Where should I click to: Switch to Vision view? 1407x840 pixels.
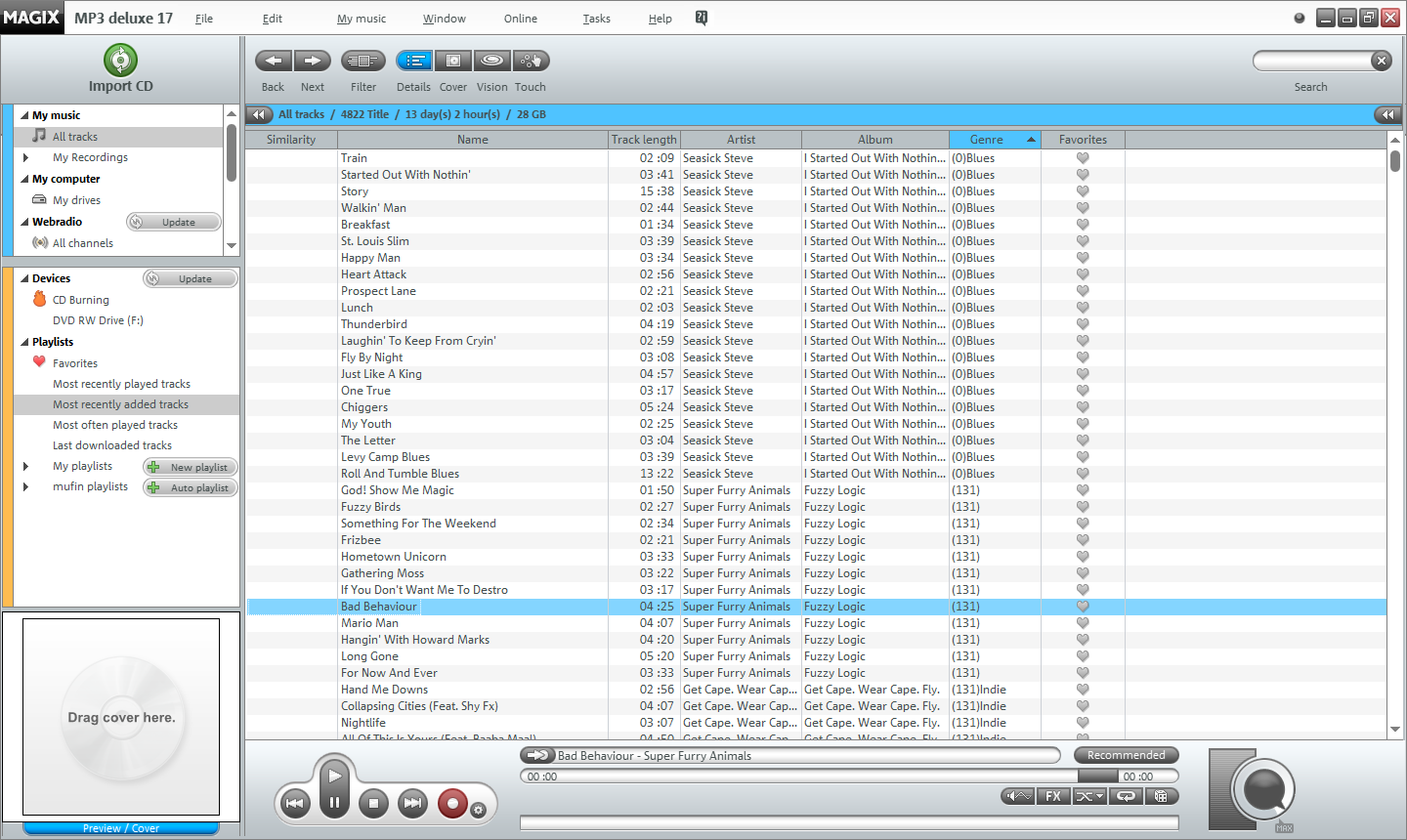coord(492,61)
